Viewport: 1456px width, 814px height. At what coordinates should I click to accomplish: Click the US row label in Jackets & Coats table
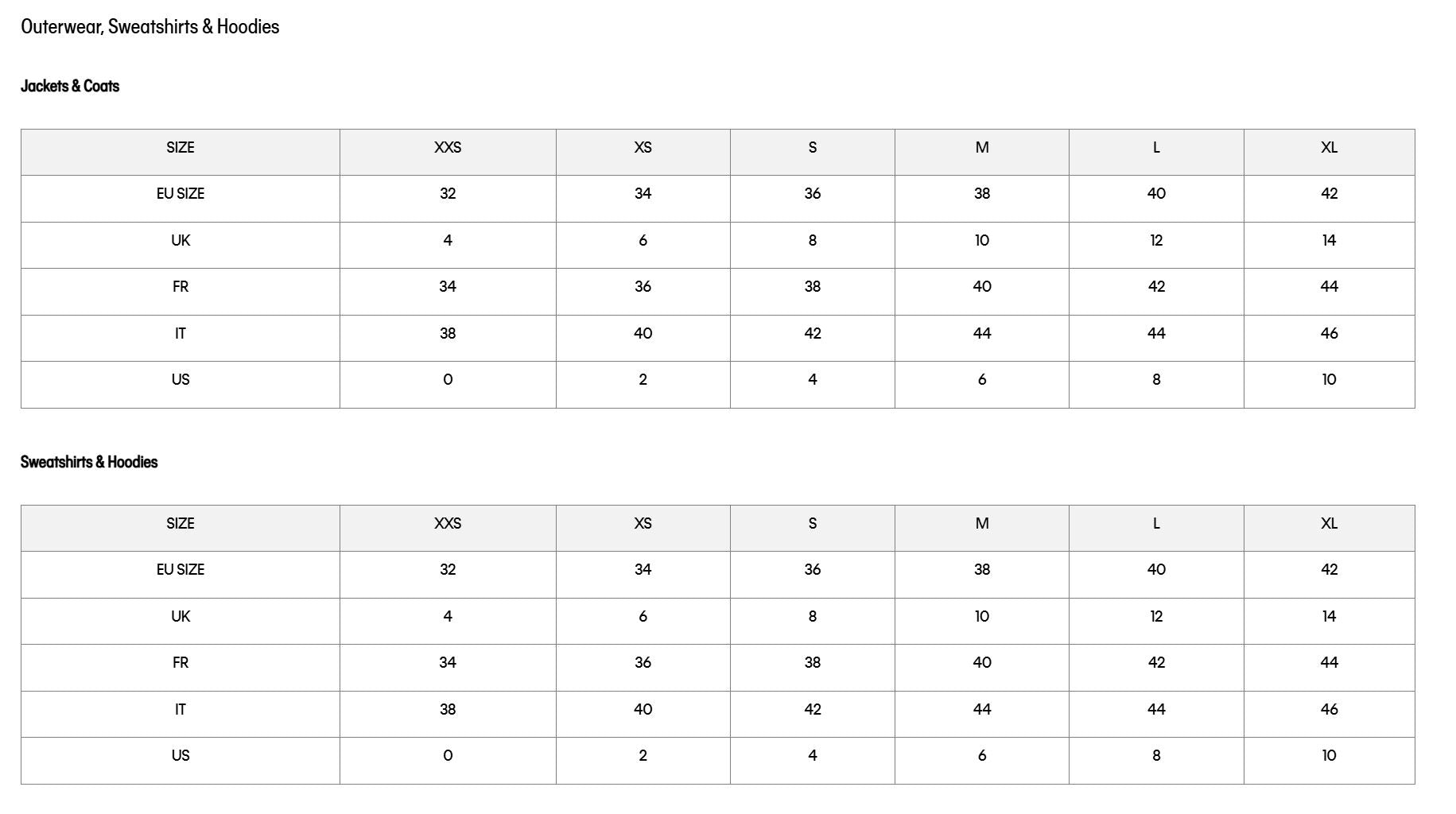[x=181, y=380]
